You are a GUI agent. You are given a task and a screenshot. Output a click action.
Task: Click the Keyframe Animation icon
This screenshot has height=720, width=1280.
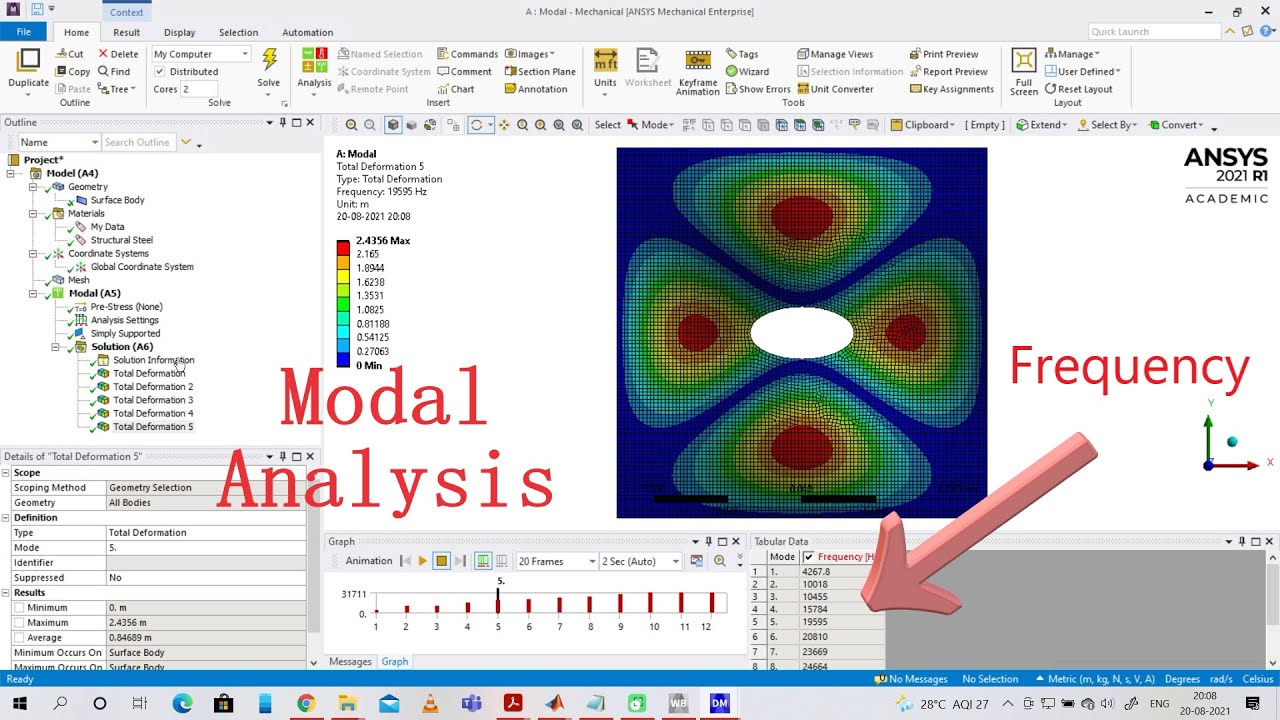(x=697, y=60)
